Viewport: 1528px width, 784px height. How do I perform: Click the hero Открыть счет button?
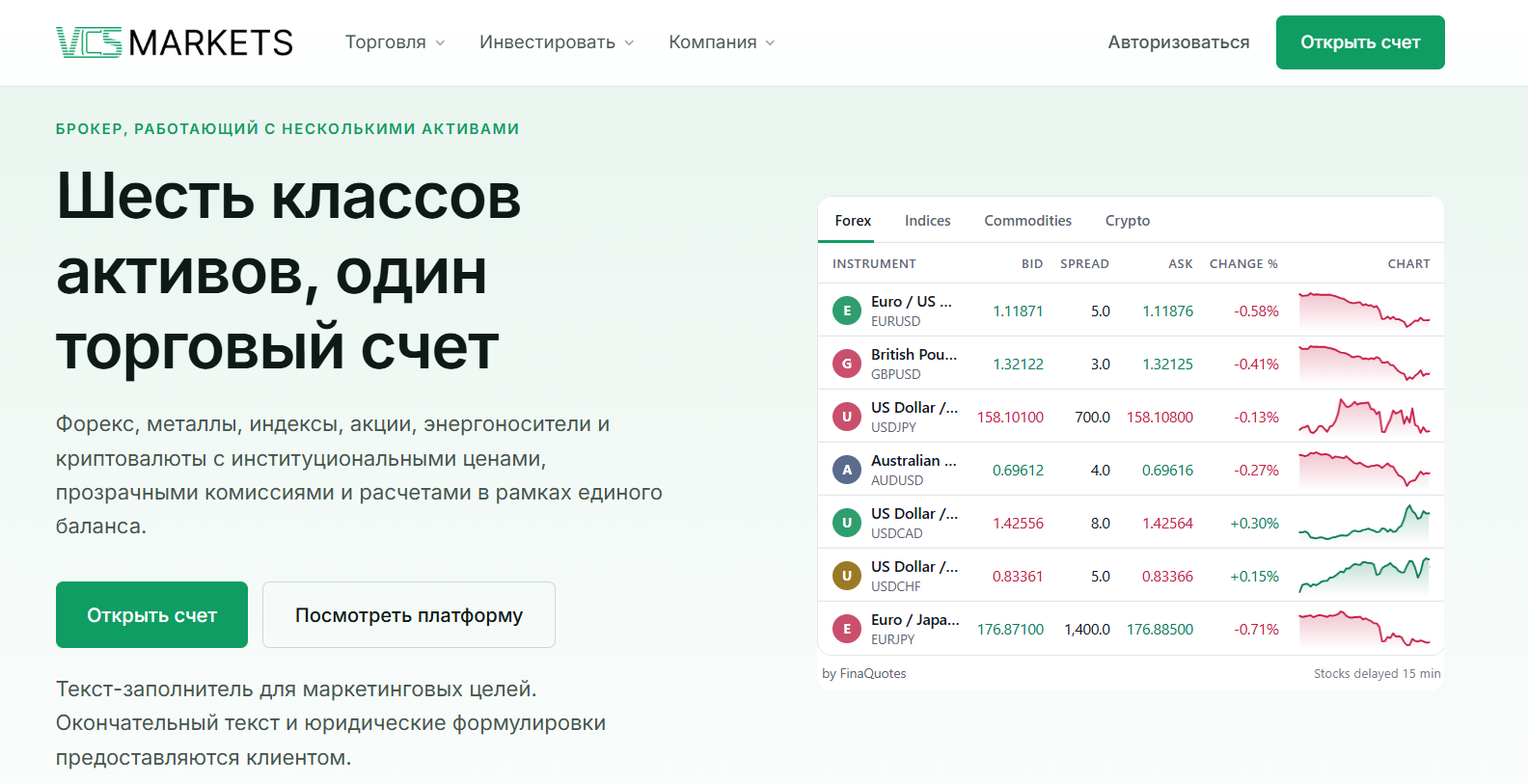[x=151, y=615]
